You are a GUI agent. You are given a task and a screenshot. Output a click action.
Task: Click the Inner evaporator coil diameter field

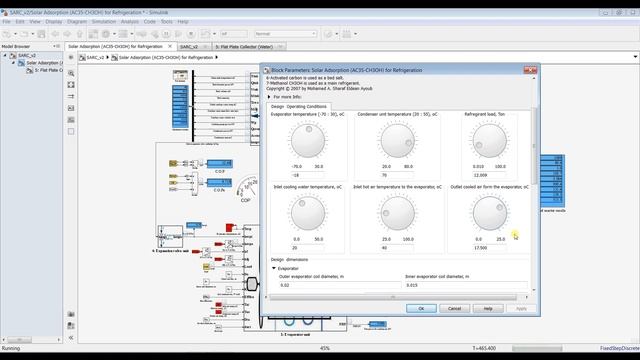tap(466, 285)
